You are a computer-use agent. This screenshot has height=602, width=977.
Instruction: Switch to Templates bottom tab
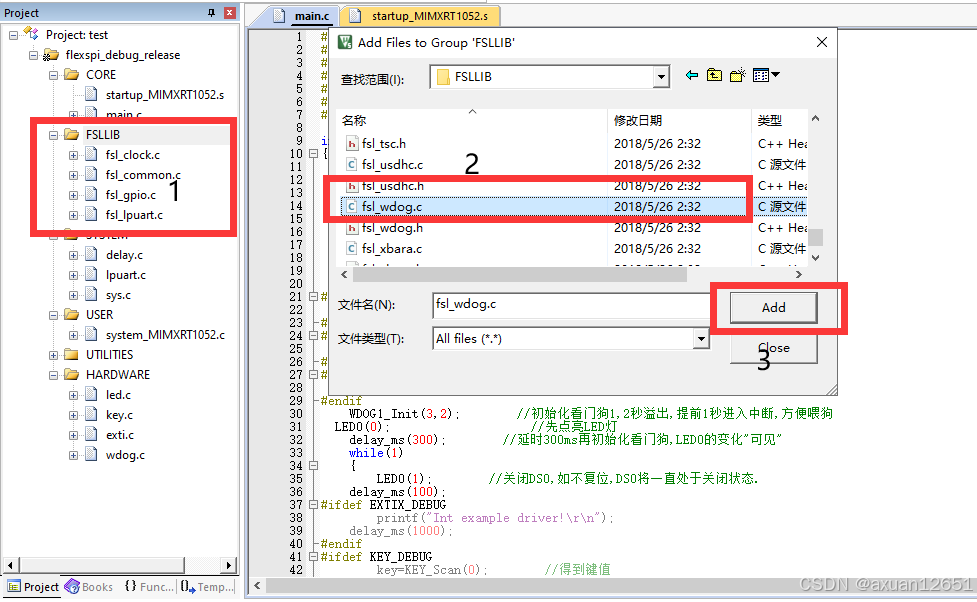click(x=207, y=587)
